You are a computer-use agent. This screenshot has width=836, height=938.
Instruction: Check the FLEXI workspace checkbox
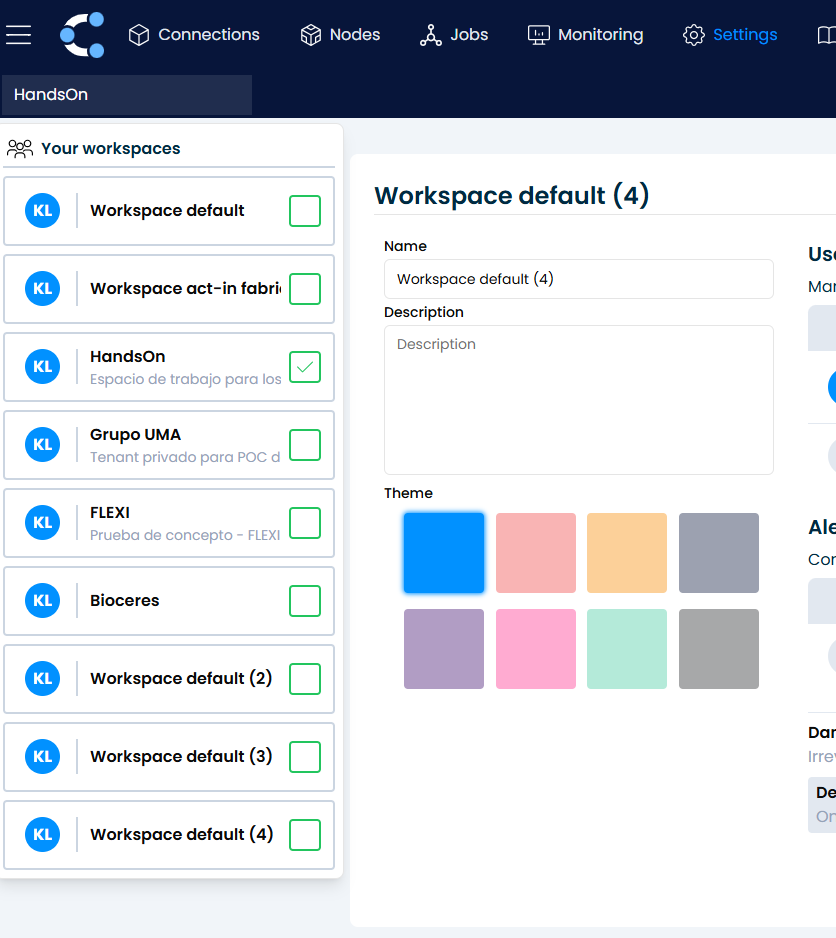click(x=305, y=523)
